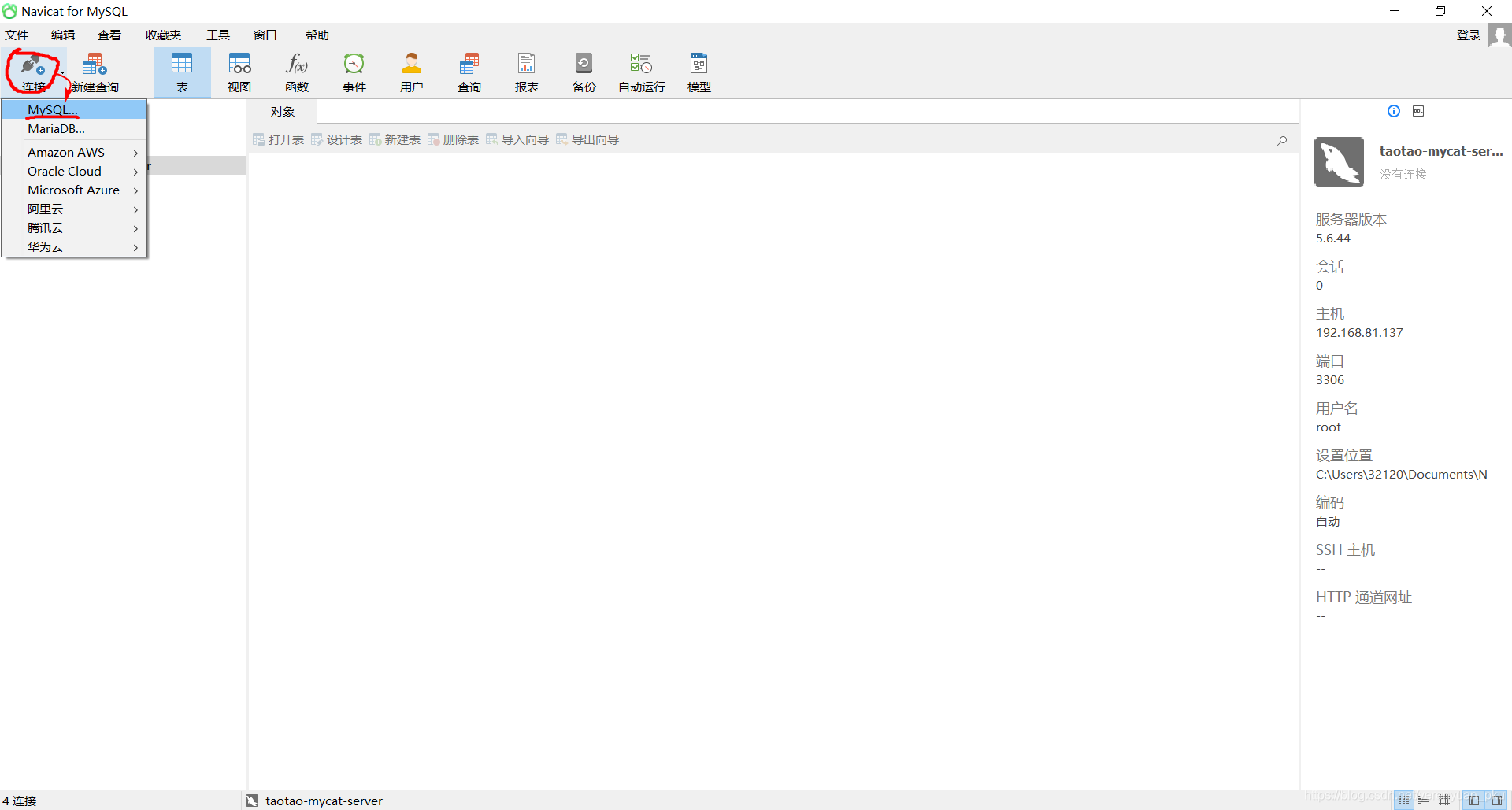Expand the 阿里云 submenu
Viewport: 1512px width, 810px height.
point(74,209)
